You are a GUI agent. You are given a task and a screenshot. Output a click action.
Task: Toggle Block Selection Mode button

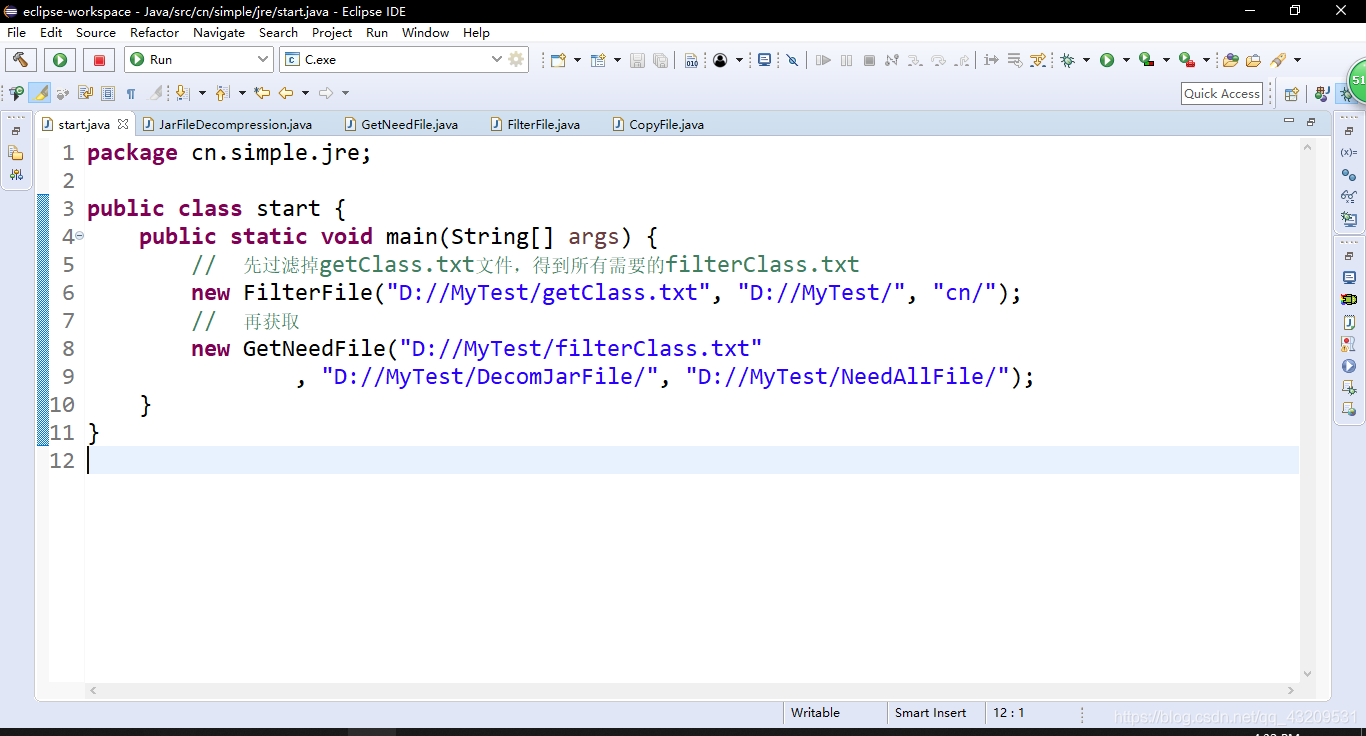point(107,93)
